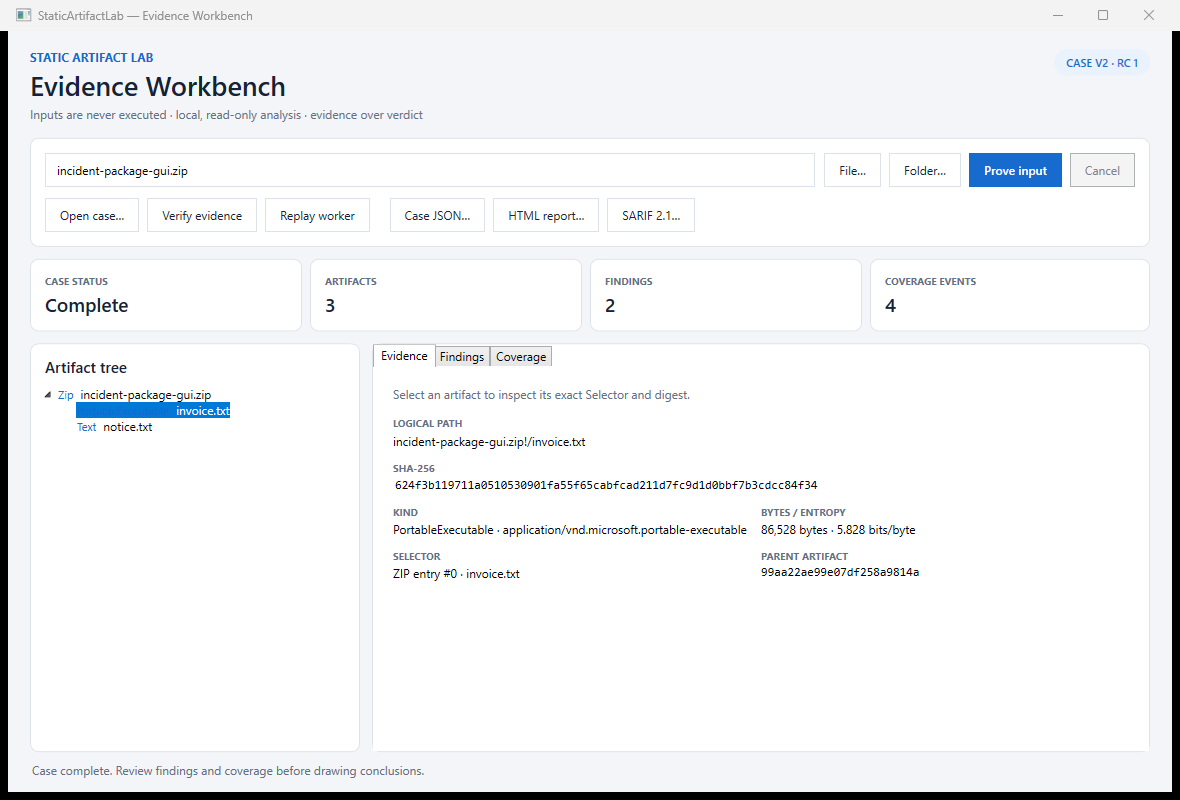This screenshot has width=1180, height=800.
Task: Collapse the incident-package-gui.zip tree node
Action: coord(49,394)
